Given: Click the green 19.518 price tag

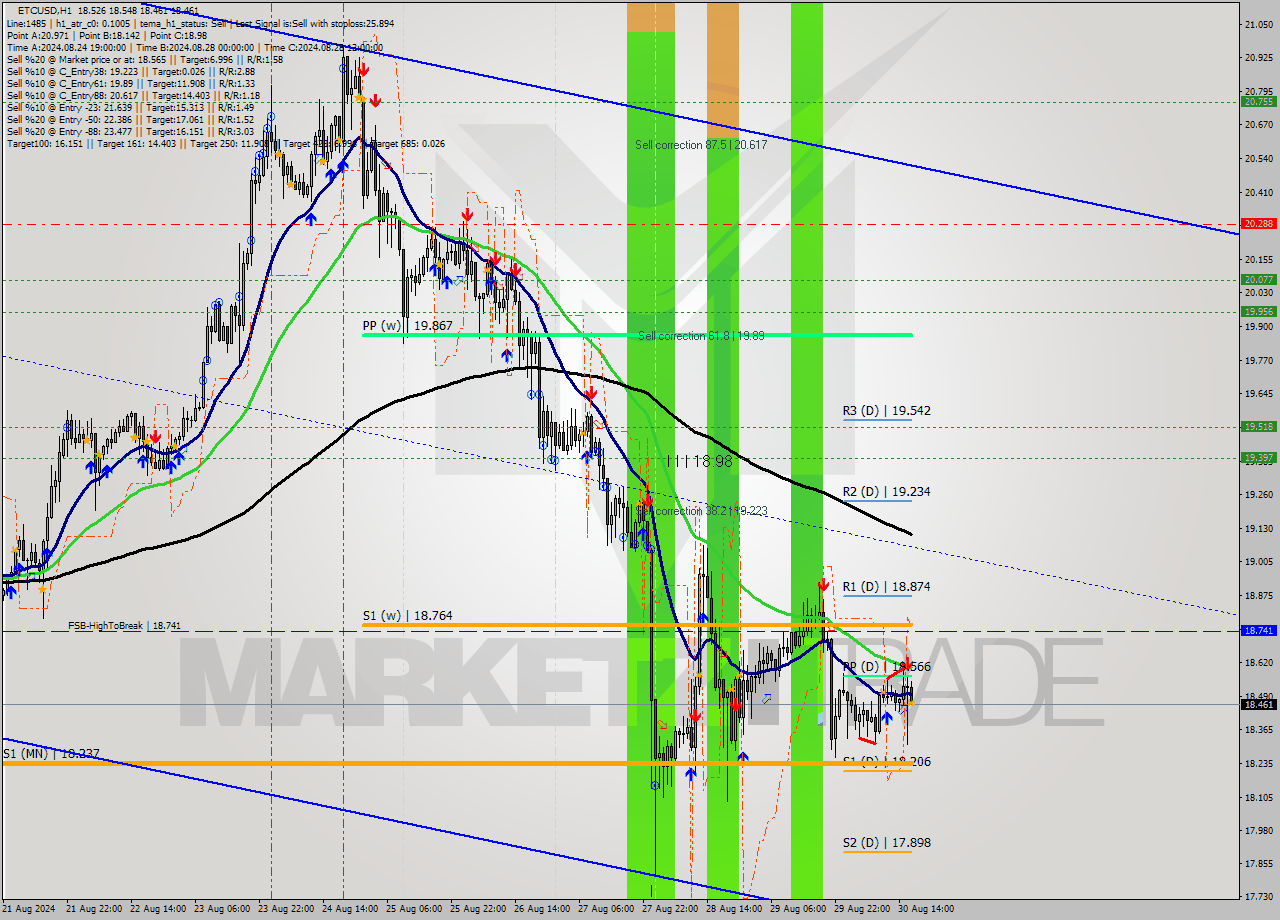Looking at the screenshot, I should click(1258, 427).
